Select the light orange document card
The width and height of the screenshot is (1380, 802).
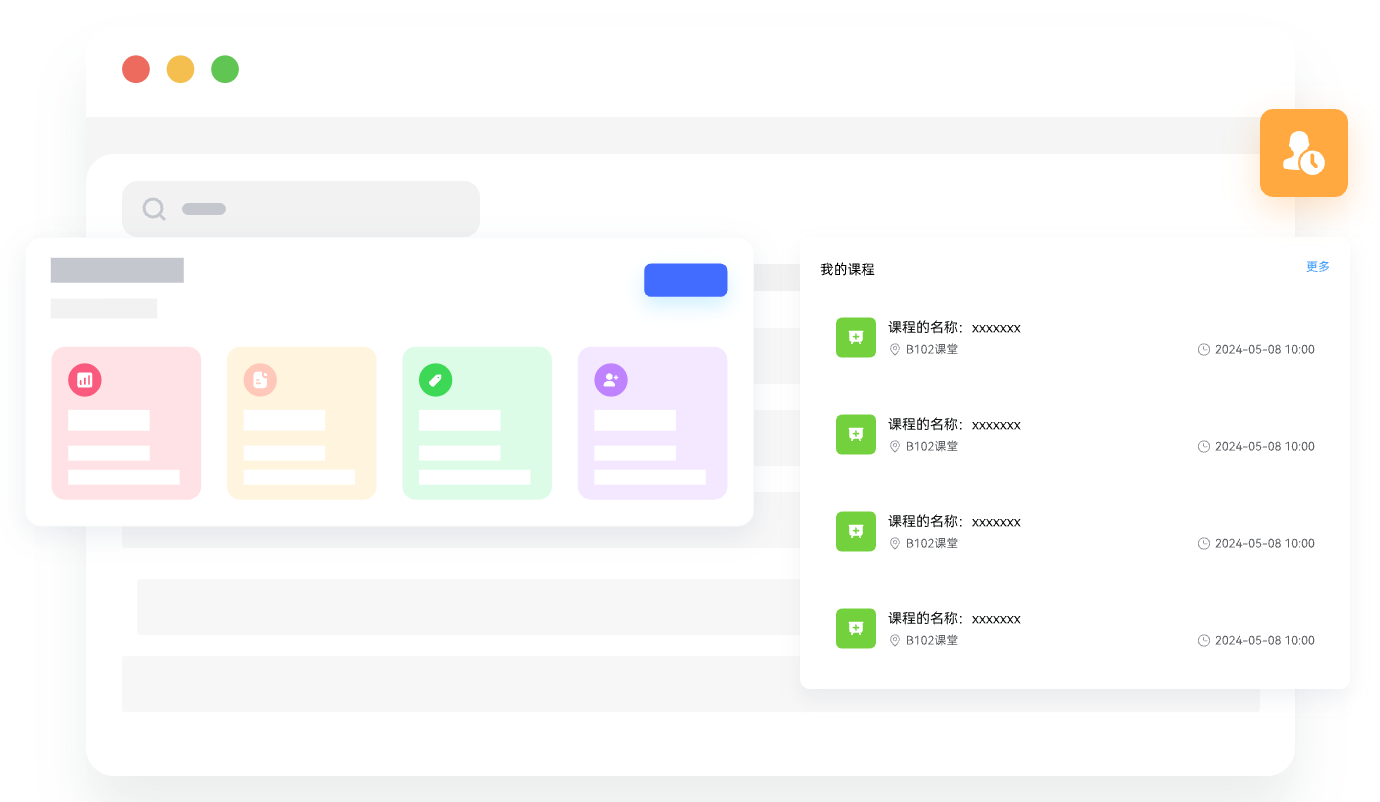pyautogui.click(x=302, y=423)
